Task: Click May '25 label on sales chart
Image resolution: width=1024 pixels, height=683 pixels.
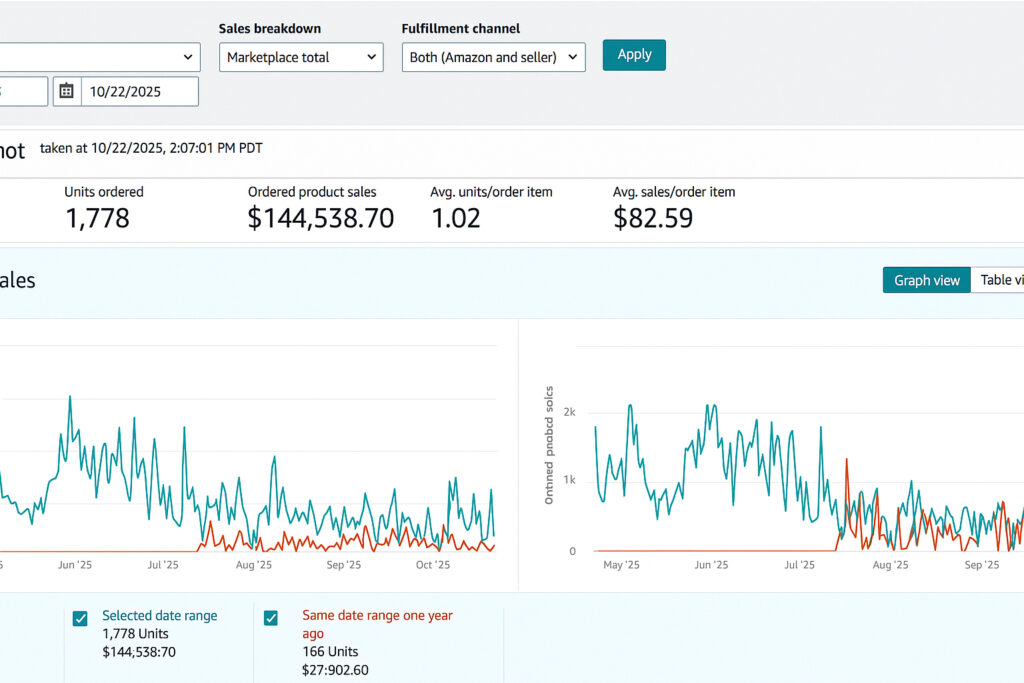Action: coord(621,565)
